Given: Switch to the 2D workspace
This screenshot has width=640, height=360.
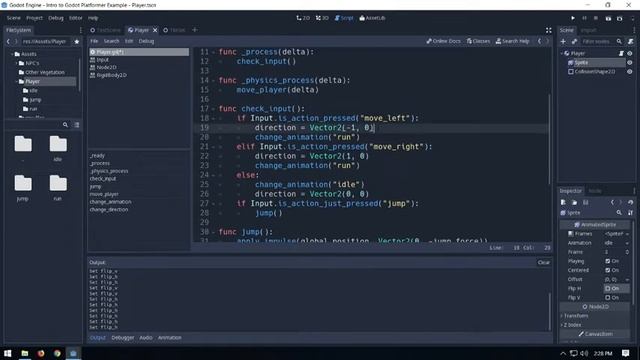Looking at the screenshot, I should coord(303,18).
